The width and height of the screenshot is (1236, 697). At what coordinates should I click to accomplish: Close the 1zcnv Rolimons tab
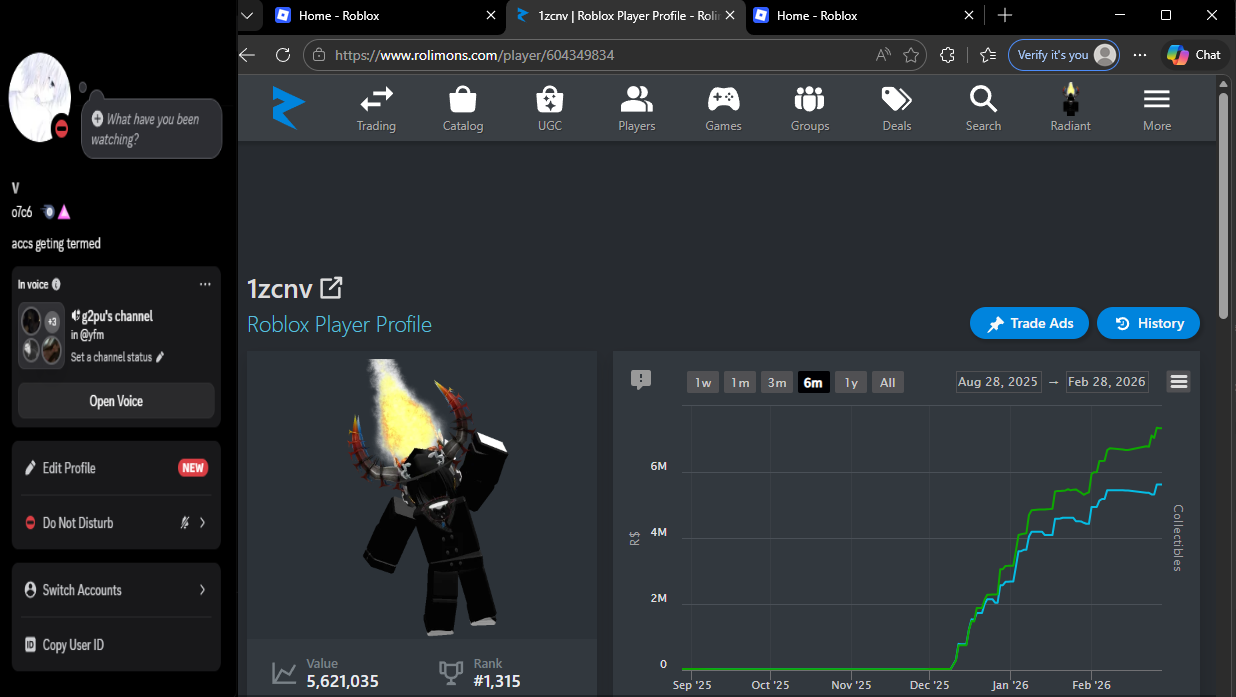(729, 15)
